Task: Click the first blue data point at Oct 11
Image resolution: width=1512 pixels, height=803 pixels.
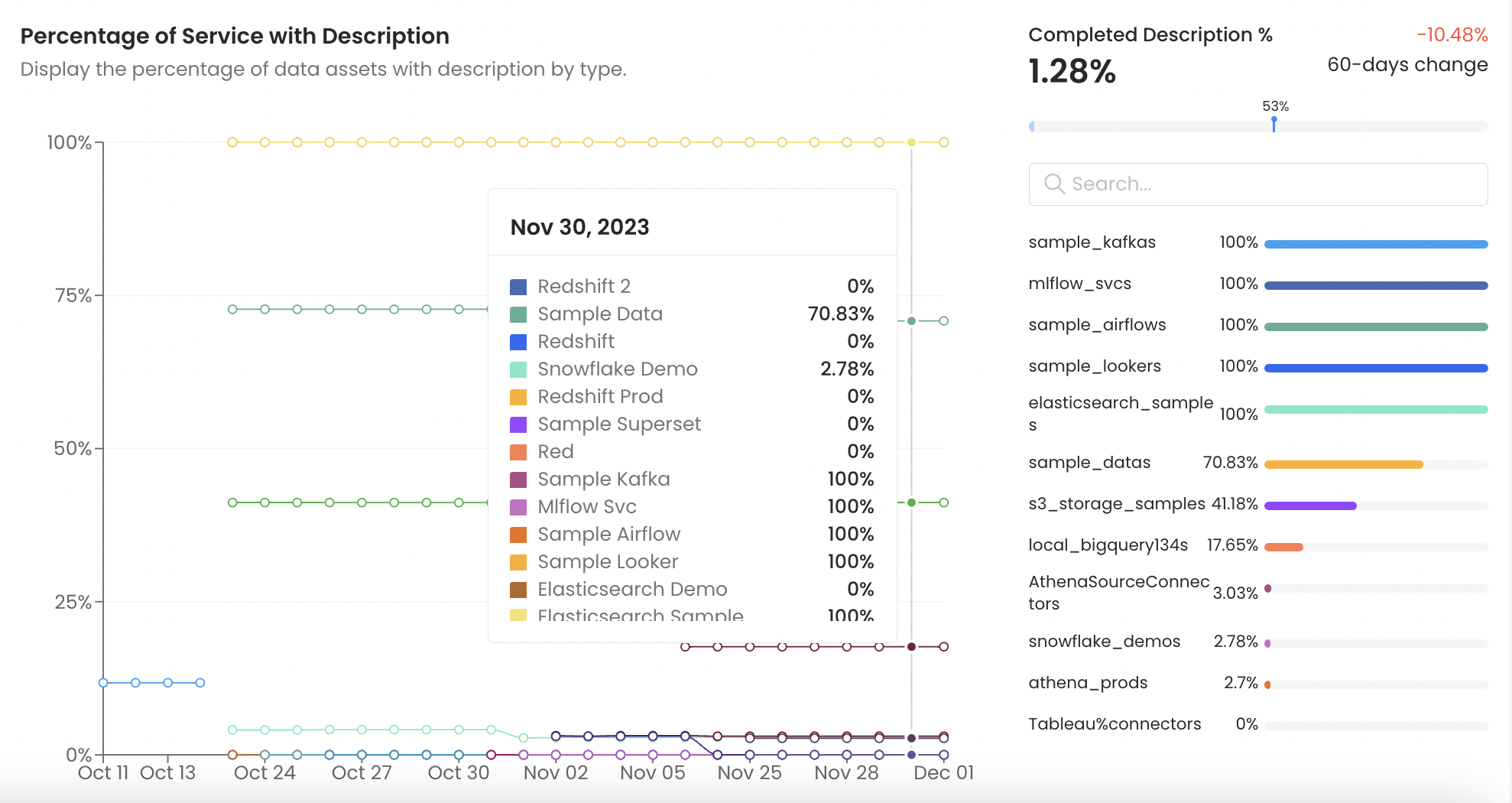Action: (103, 683)
